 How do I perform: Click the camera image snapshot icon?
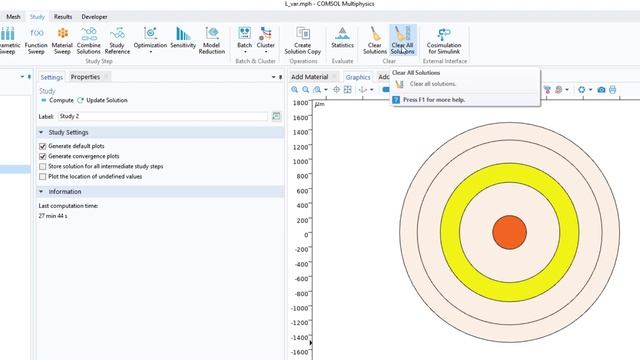[x=601, y=90]
